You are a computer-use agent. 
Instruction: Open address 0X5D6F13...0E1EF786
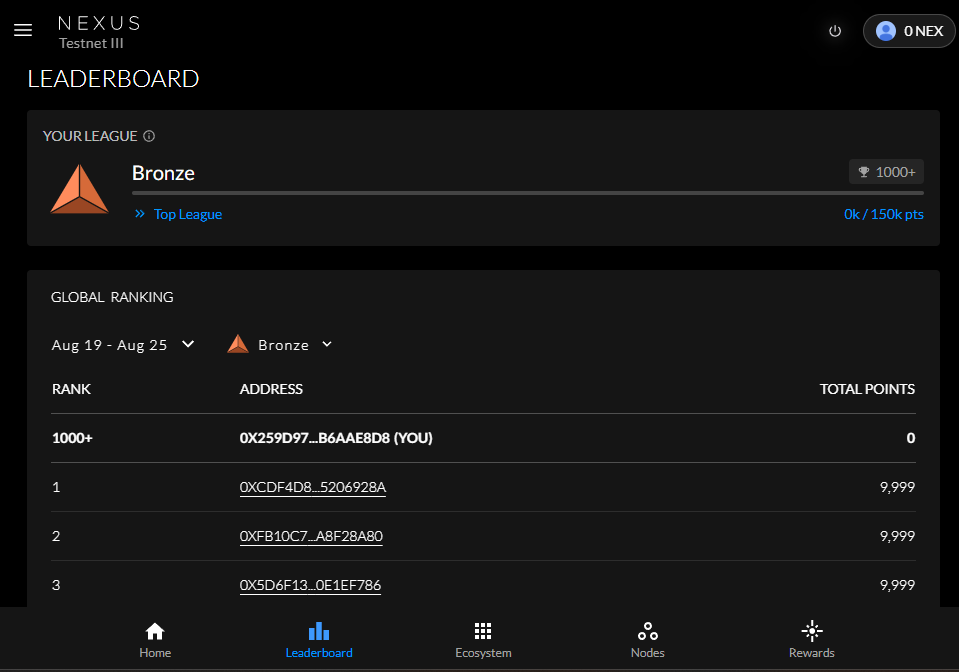click(x=310, y=585)
